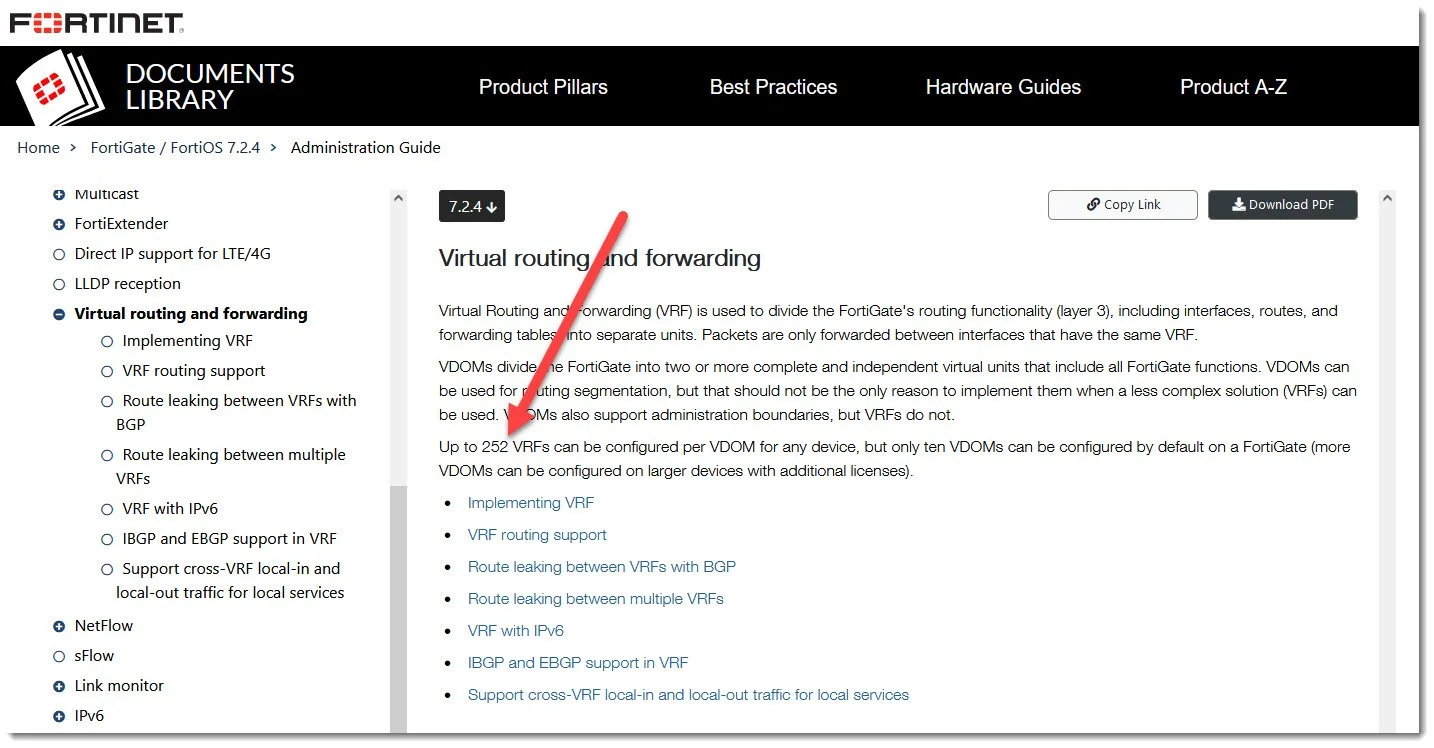The height and width of the screenshot is (748, 1434).
Task: Click sidebar scrollbar thumb
Action: point(399,610)
